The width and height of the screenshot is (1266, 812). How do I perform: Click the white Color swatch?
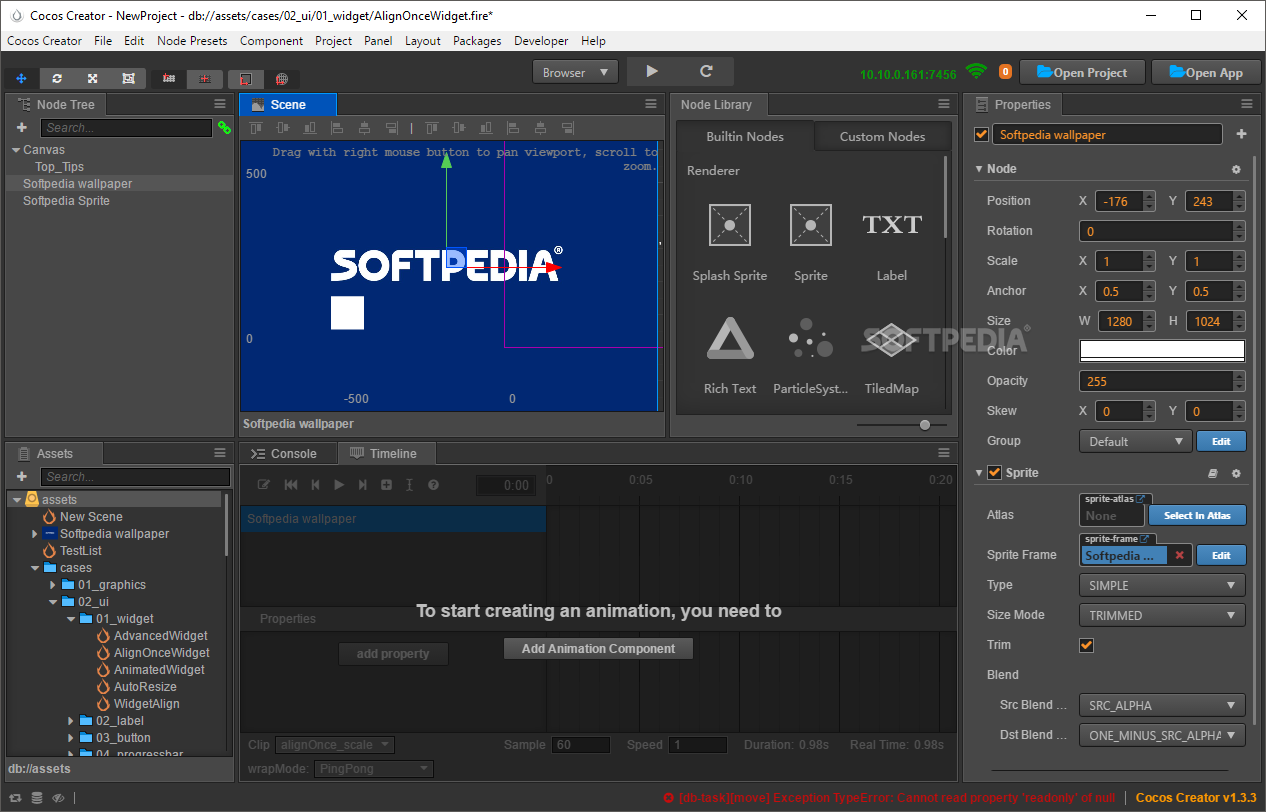1162,351
